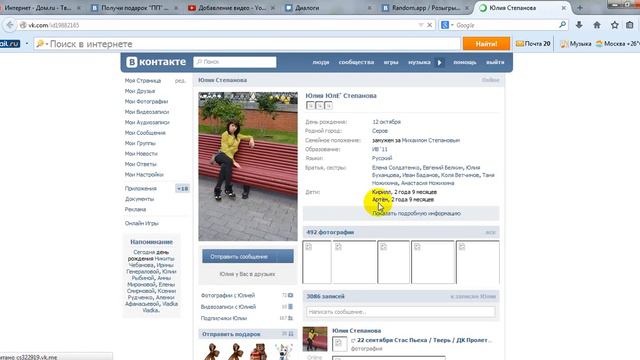Open Мои Новости in sidebar
This screenshot has width=640, height=360.
[x=141, y=153]
